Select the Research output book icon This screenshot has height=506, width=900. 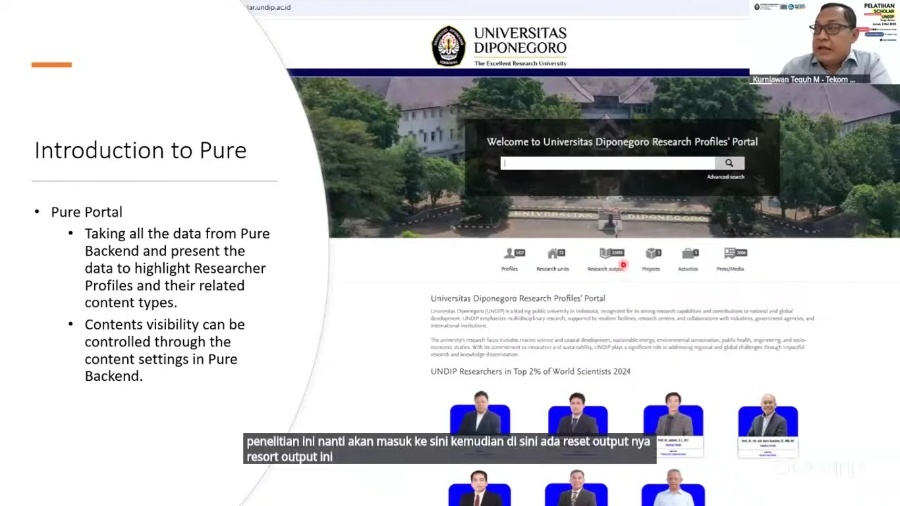609,254
